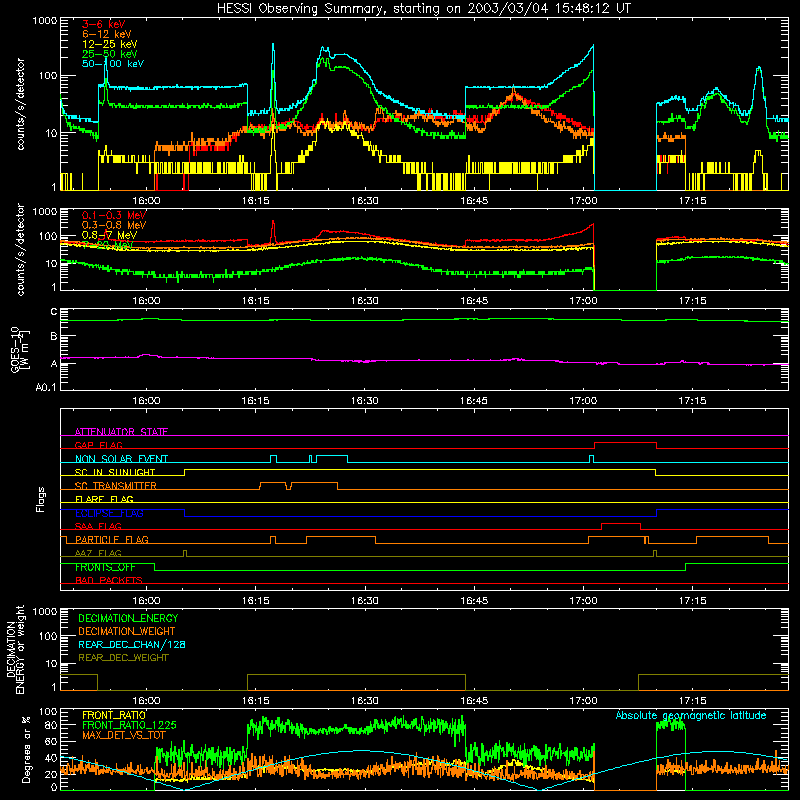This screenshot has width=800, height=800.
Task: Click the SC_TRANSMITTER flag label
Action: point(116,485)
